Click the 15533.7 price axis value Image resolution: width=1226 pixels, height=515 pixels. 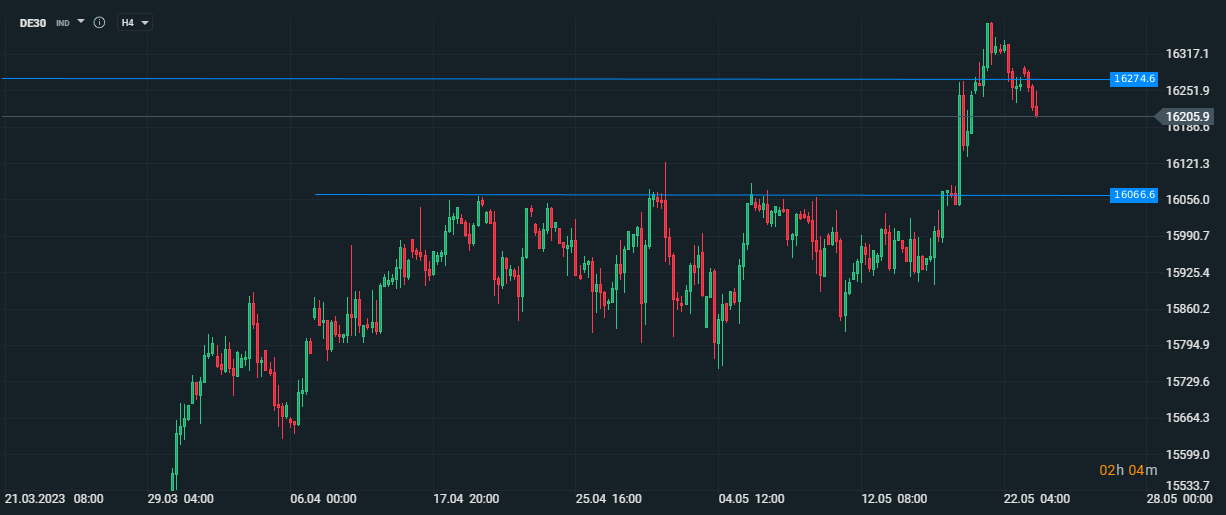tap(1188, 485)
